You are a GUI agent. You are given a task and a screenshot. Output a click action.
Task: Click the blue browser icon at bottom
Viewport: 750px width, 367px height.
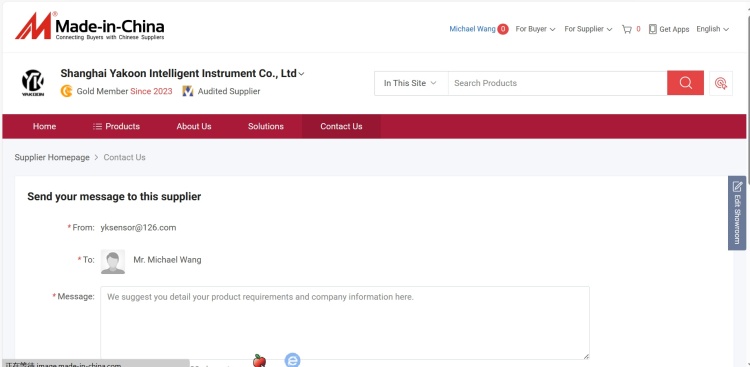click(292, 360)
